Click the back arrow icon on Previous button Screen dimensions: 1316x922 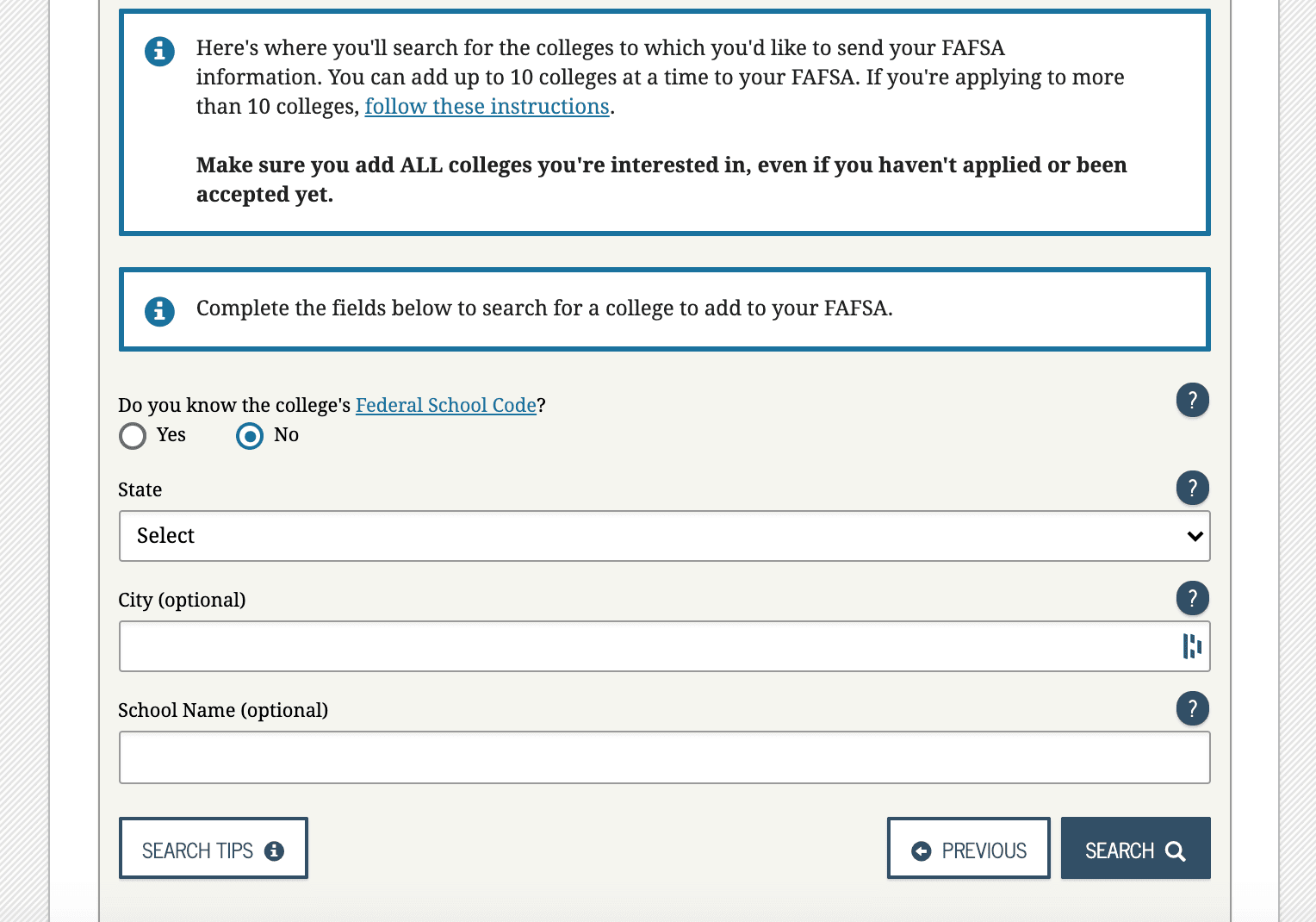(x=922, y=851)
